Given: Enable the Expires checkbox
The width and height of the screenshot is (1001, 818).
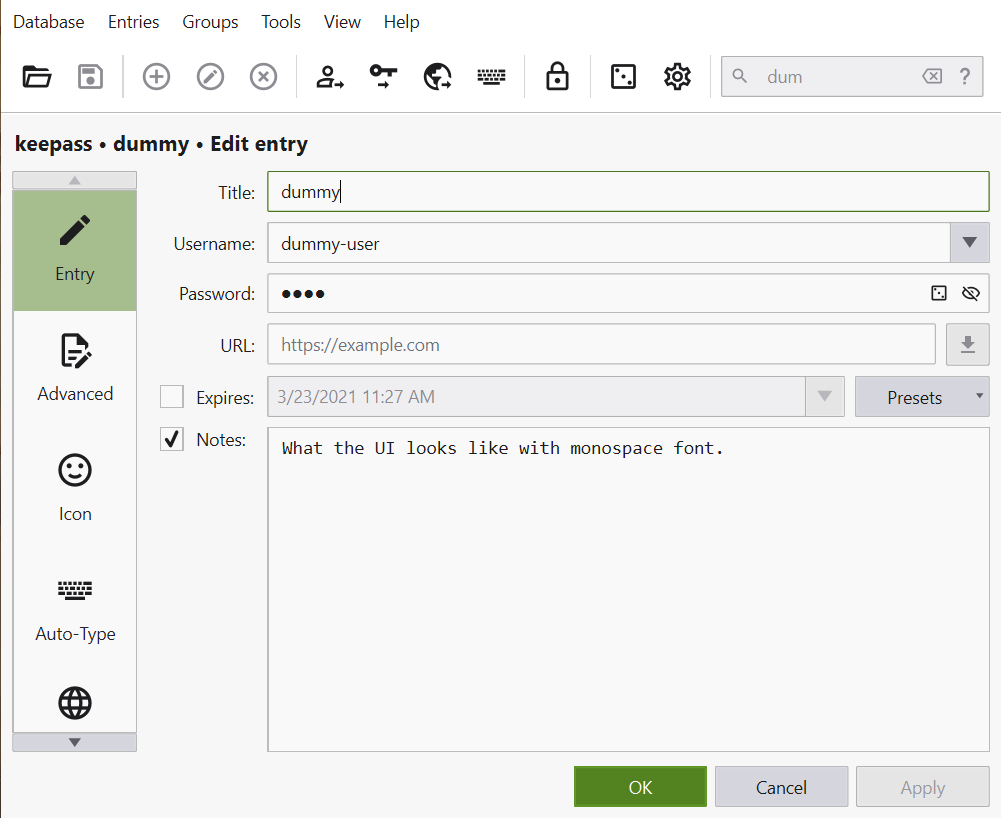Looking at the screenshot, I should click(x=170, y=396).
